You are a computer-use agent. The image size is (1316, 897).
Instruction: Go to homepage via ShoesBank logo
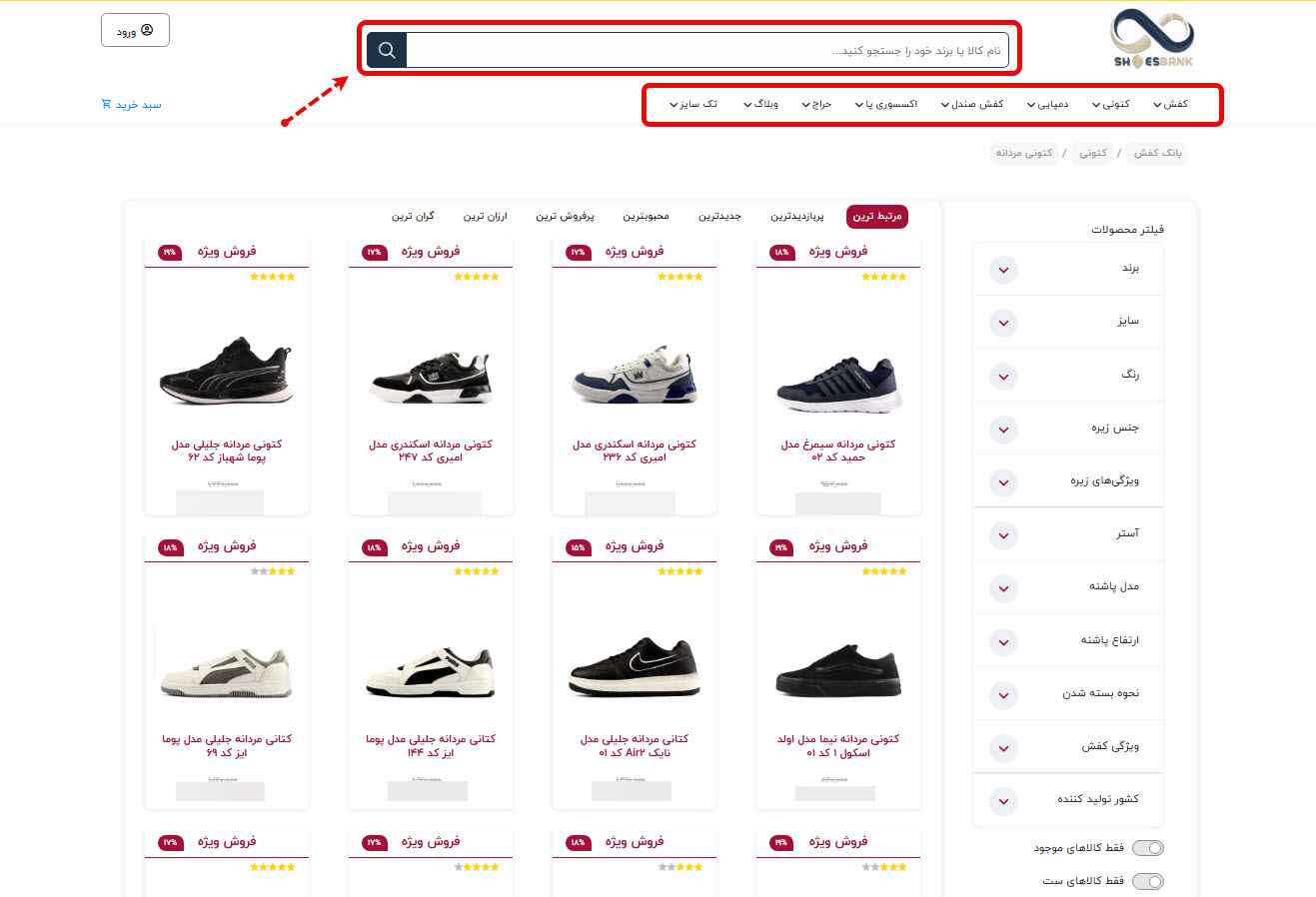tap(1152, 40)
